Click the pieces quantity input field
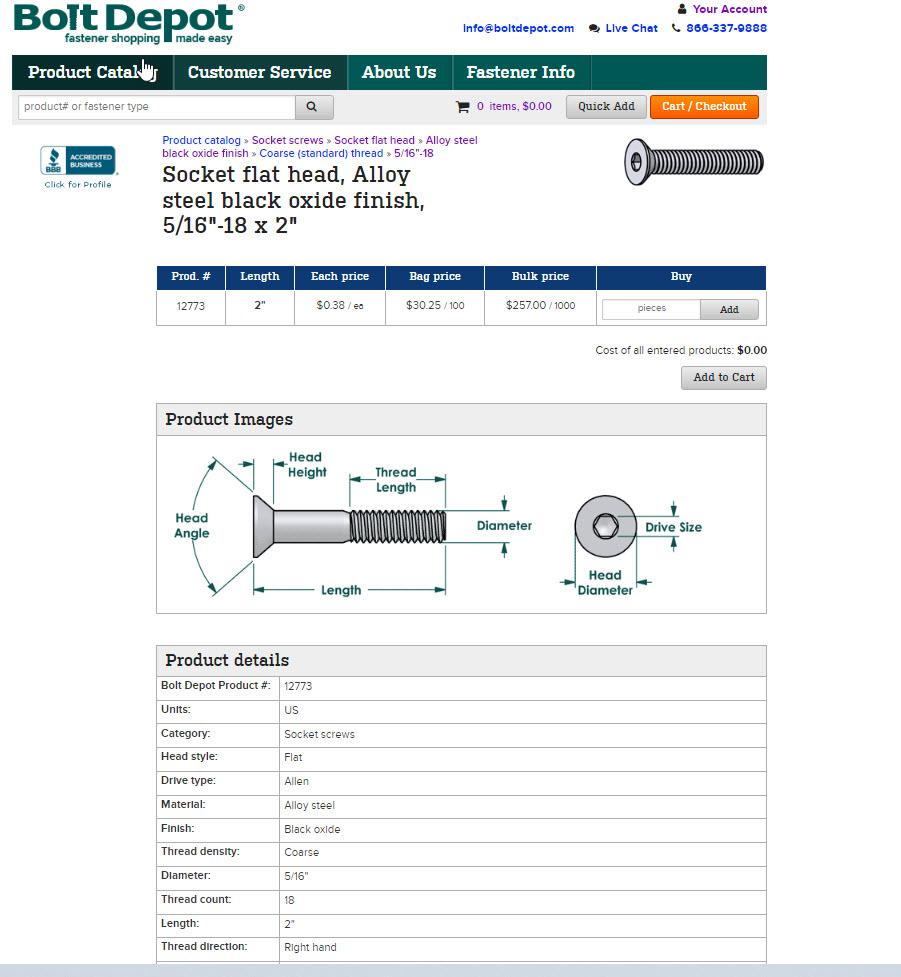Screen dimensions: 901x977 click(x=651, y=308)
